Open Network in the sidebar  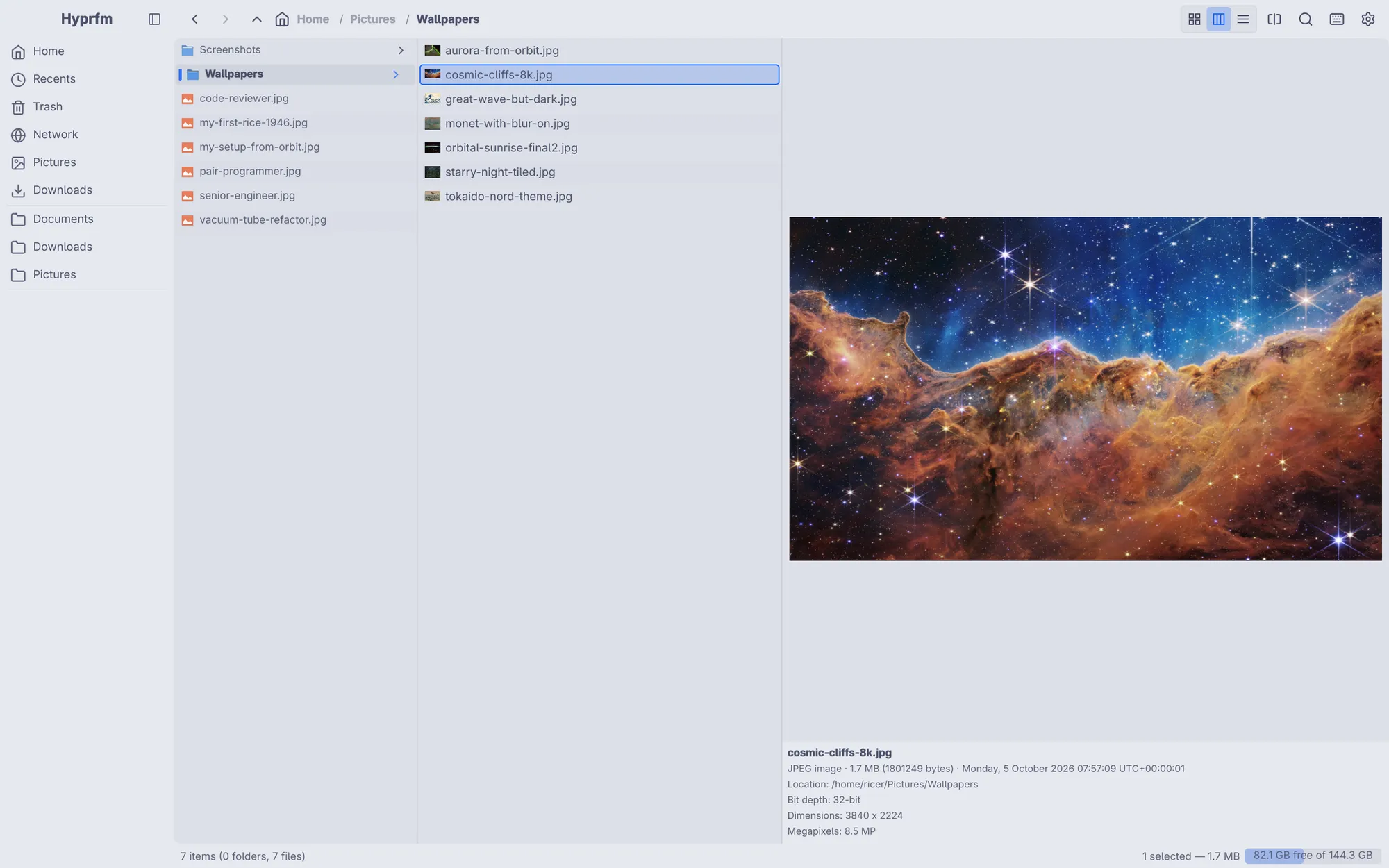87,135
